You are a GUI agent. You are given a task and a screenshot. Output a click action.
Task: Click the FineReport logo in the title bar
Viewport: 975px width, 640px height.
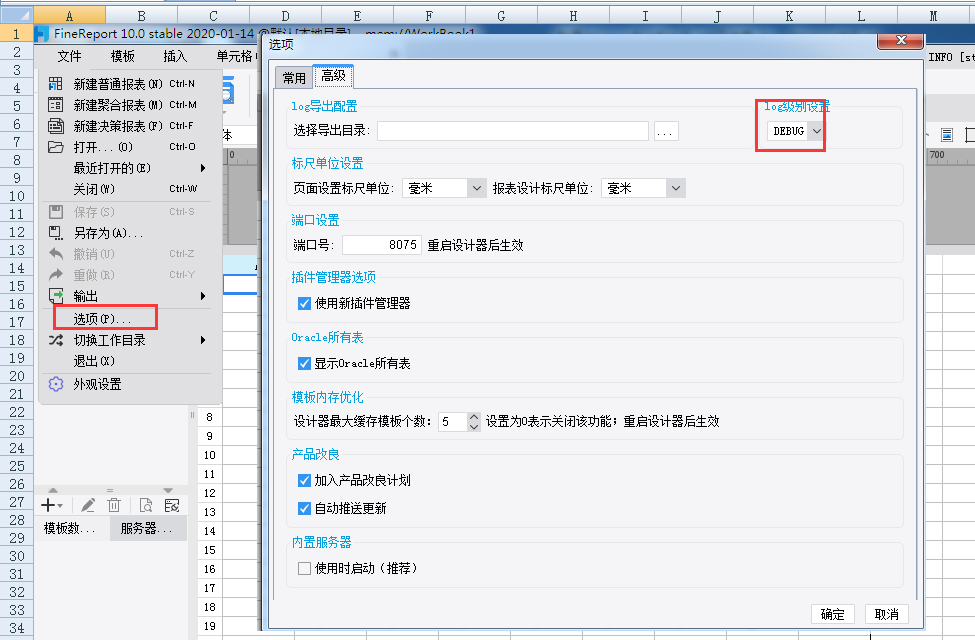(x=42, y=34)
